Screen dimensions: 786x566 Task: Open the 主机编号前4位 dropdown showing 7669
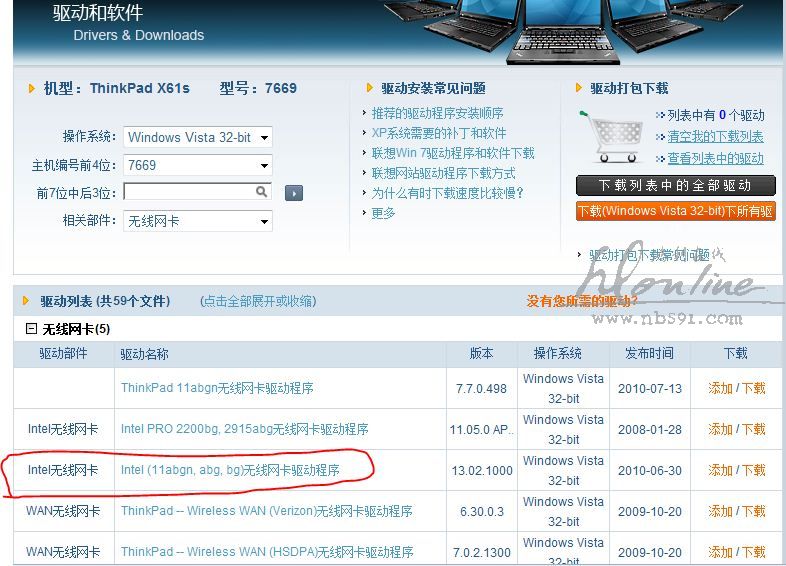coord(198,165)
